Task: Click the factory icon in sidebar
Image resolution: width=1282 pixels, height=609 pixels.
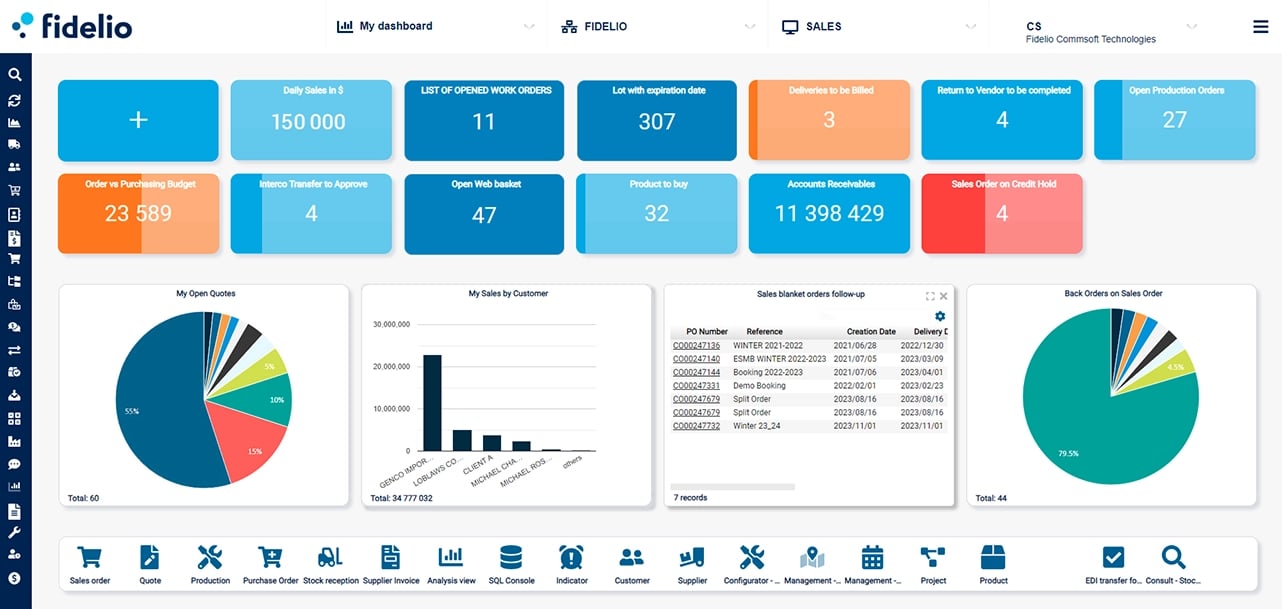Action: pyautogui.click(x=15, y=441)
